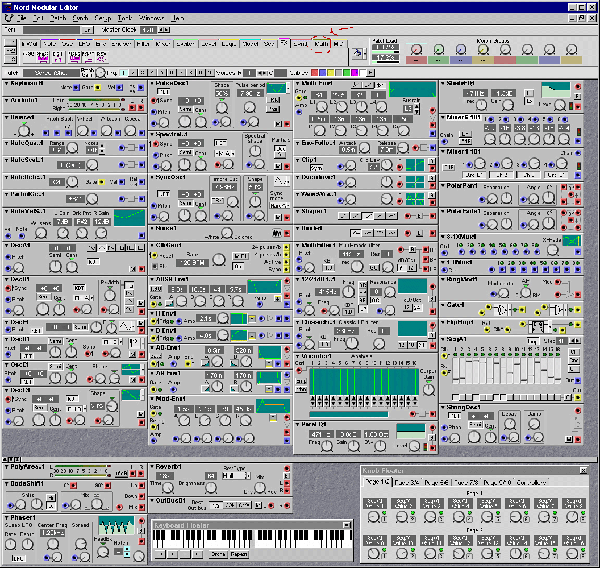Click the red-circled module group tab
600x568 pixels.
coord(321,45)
